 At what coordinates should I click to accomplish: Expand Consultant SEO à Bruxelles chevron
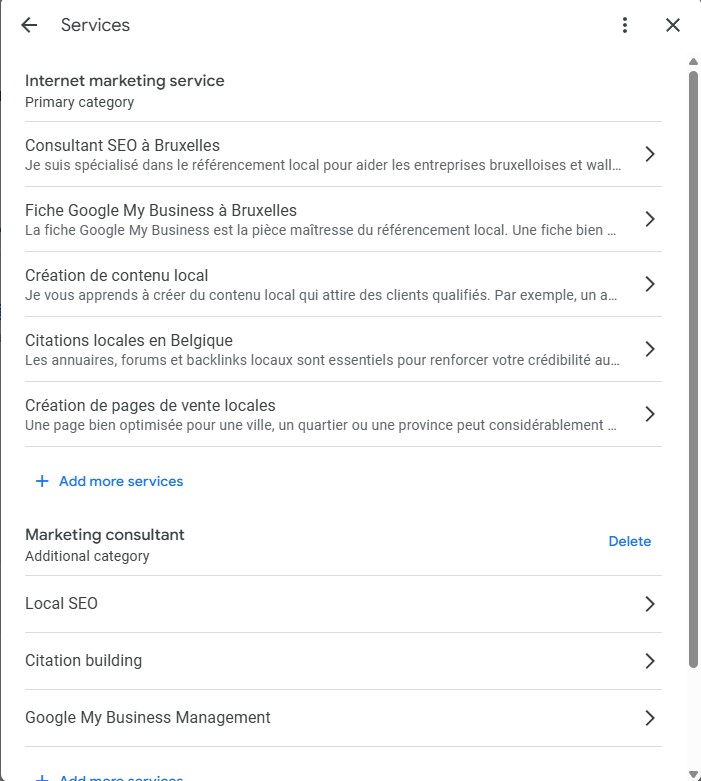tap(650, 154)
